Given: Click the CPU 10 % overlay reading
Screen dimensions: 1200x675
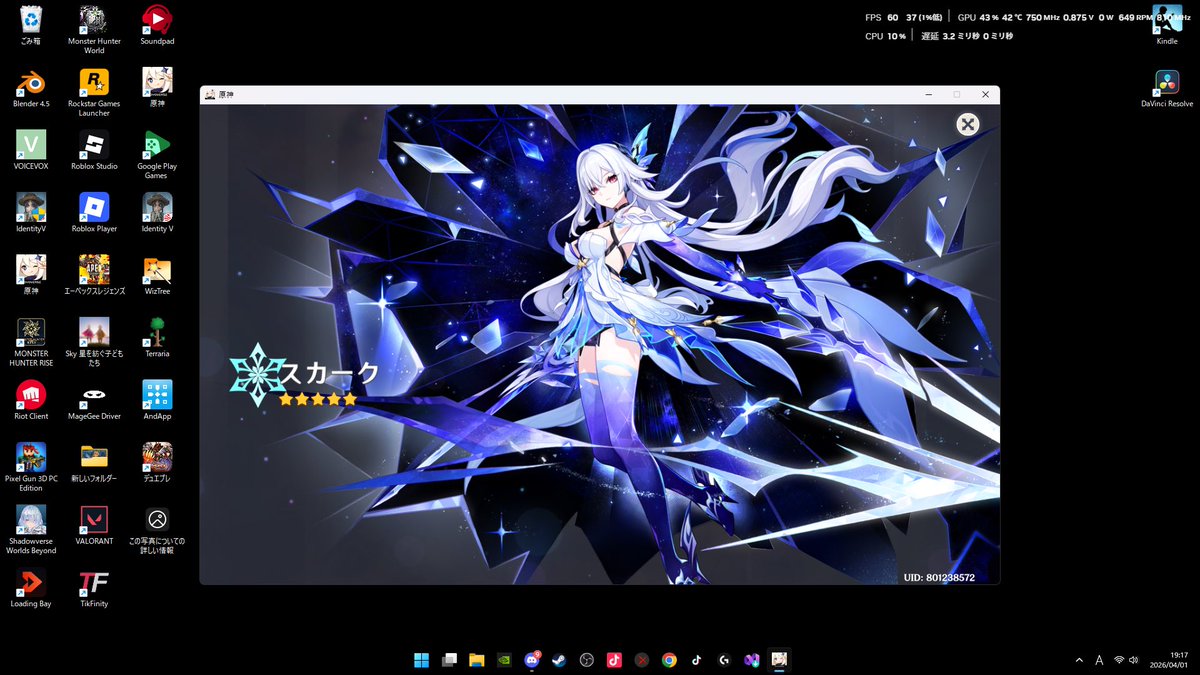Looking at the screenshot, I should click(x=885, y=36).
